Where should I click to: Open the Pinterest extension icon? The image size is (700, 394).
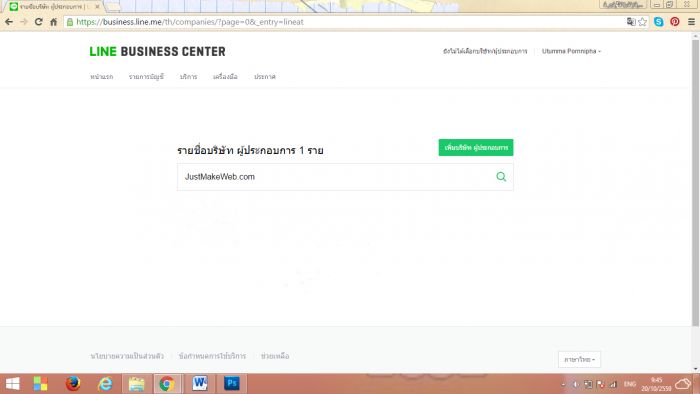click(675, 21)
